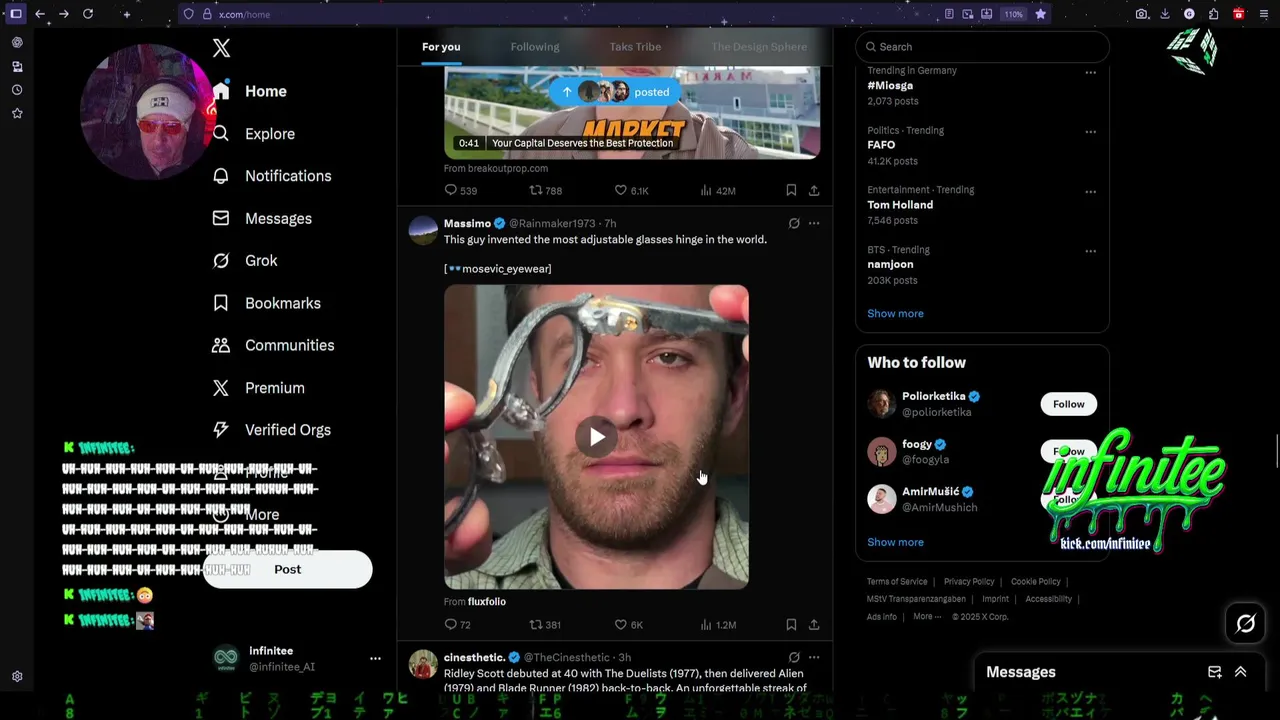This screenshot has width=1280, height=720.
Task: Open more options for Tom Holland trend
Action: [x=1090, y=191]
